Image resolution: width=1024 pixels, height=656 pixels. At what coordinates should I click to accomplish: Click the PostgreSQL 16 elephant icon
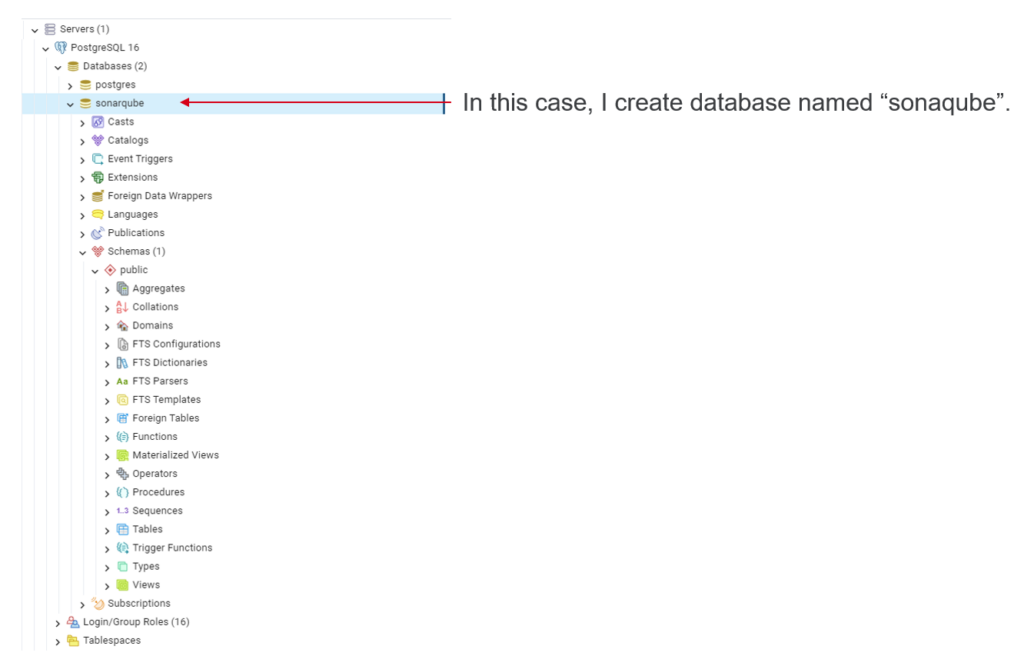tap(61, 48)
